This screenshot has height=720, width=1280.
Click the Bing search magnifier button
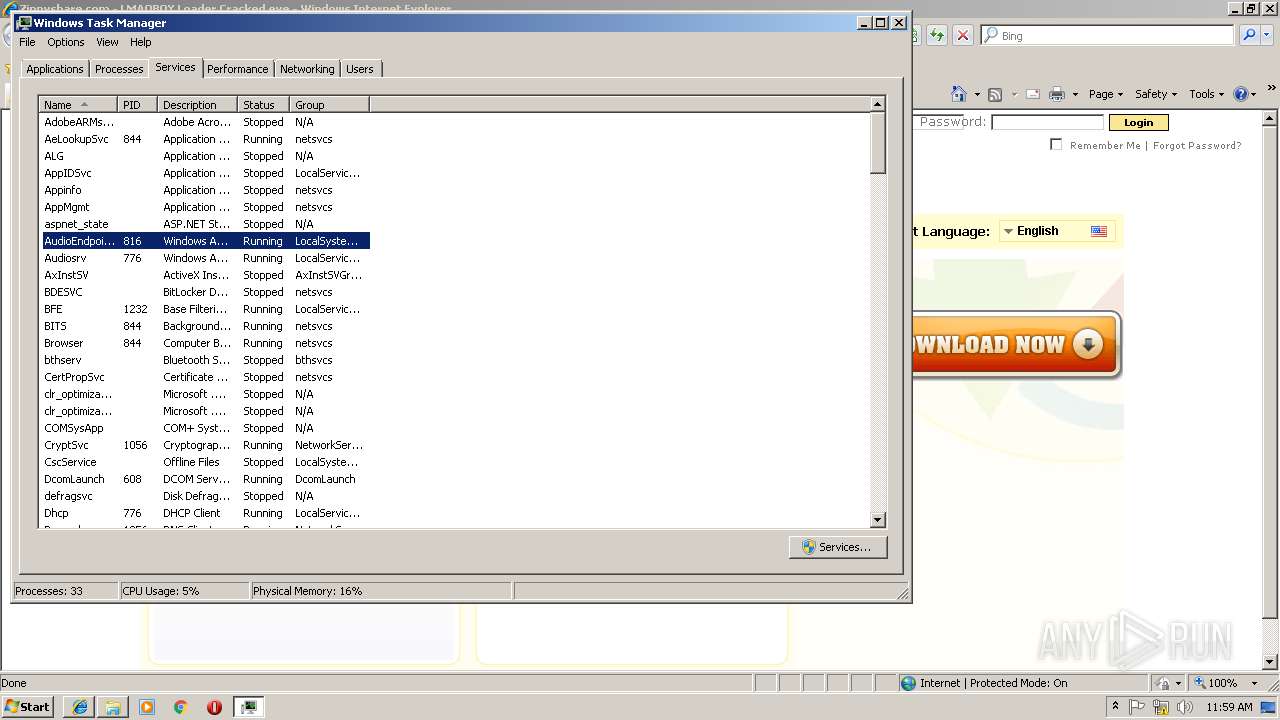click(1249, 35)
